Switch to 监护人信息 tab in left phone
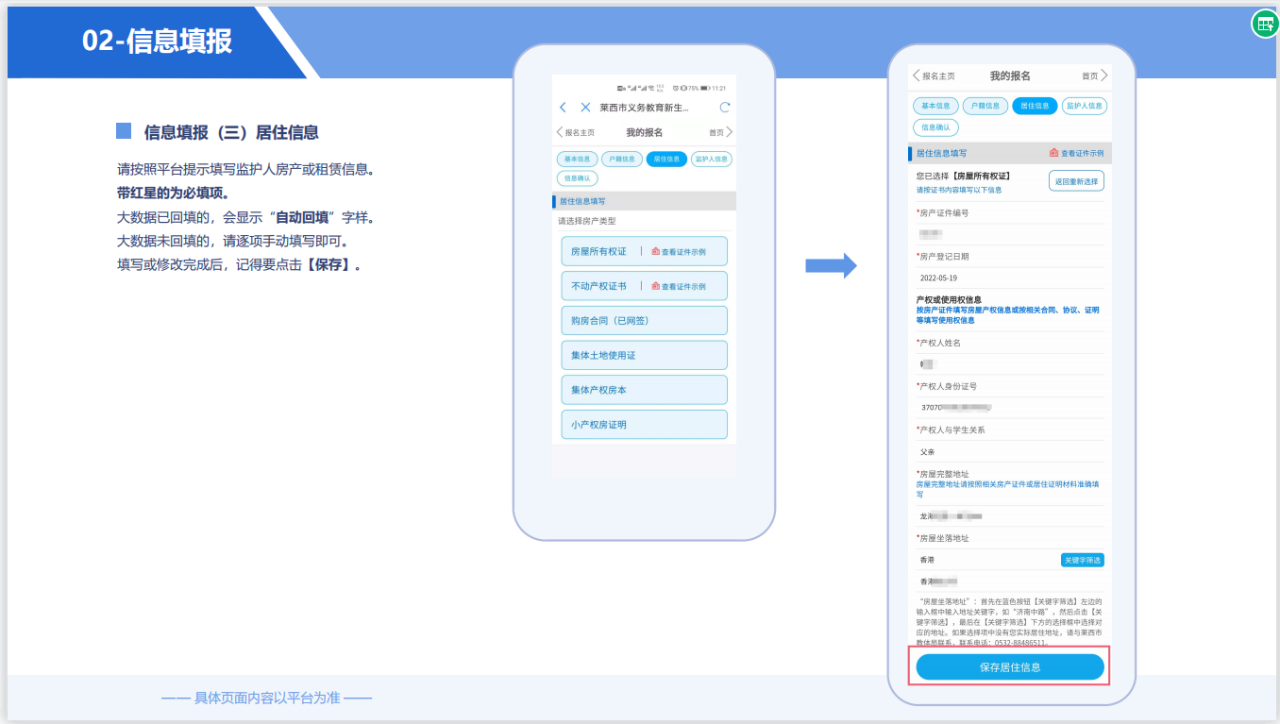The height and width of the screenshot is (724, 1280). pyautogui.click(x=711, y=159)
